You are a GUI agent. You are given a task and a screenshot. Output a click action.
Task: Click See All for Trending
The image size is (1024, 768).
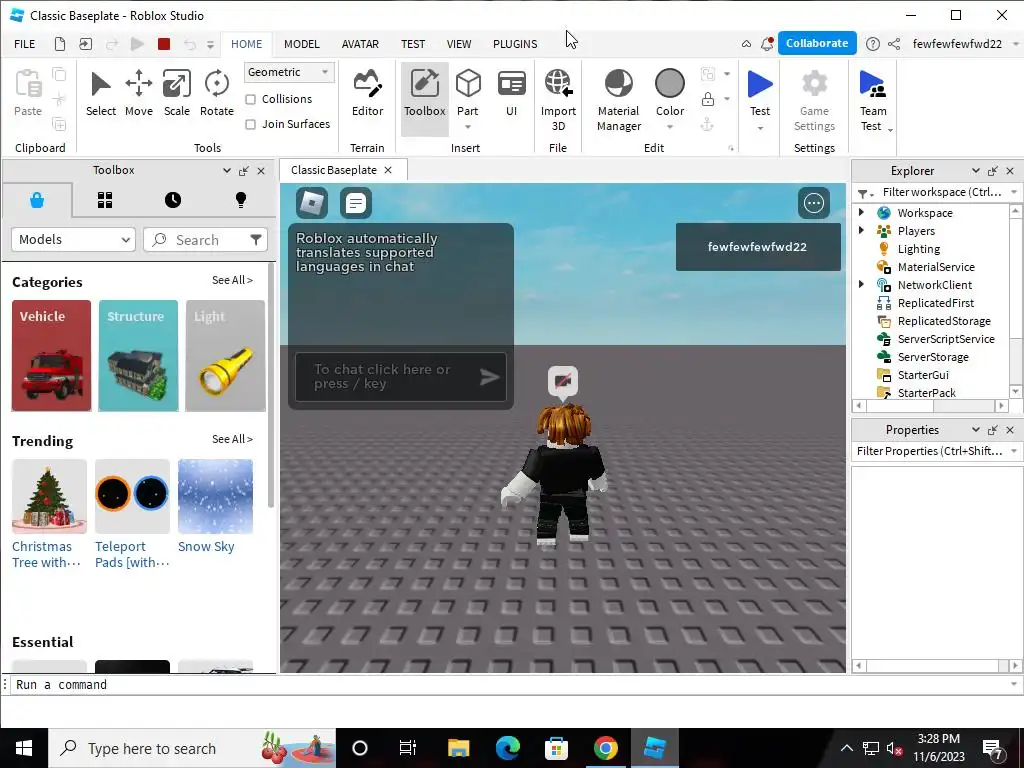[x=232, y=440]
